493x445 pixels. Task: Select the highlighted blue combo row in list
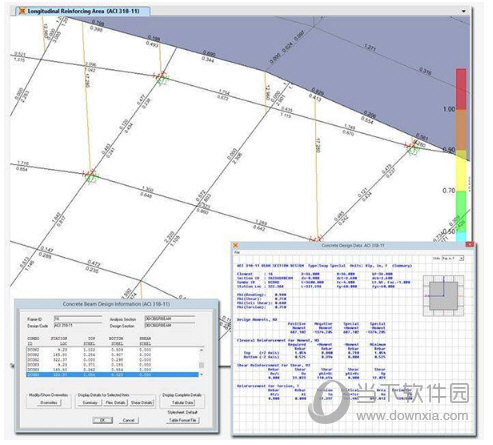pyautogui.click(x=112, y=375)
